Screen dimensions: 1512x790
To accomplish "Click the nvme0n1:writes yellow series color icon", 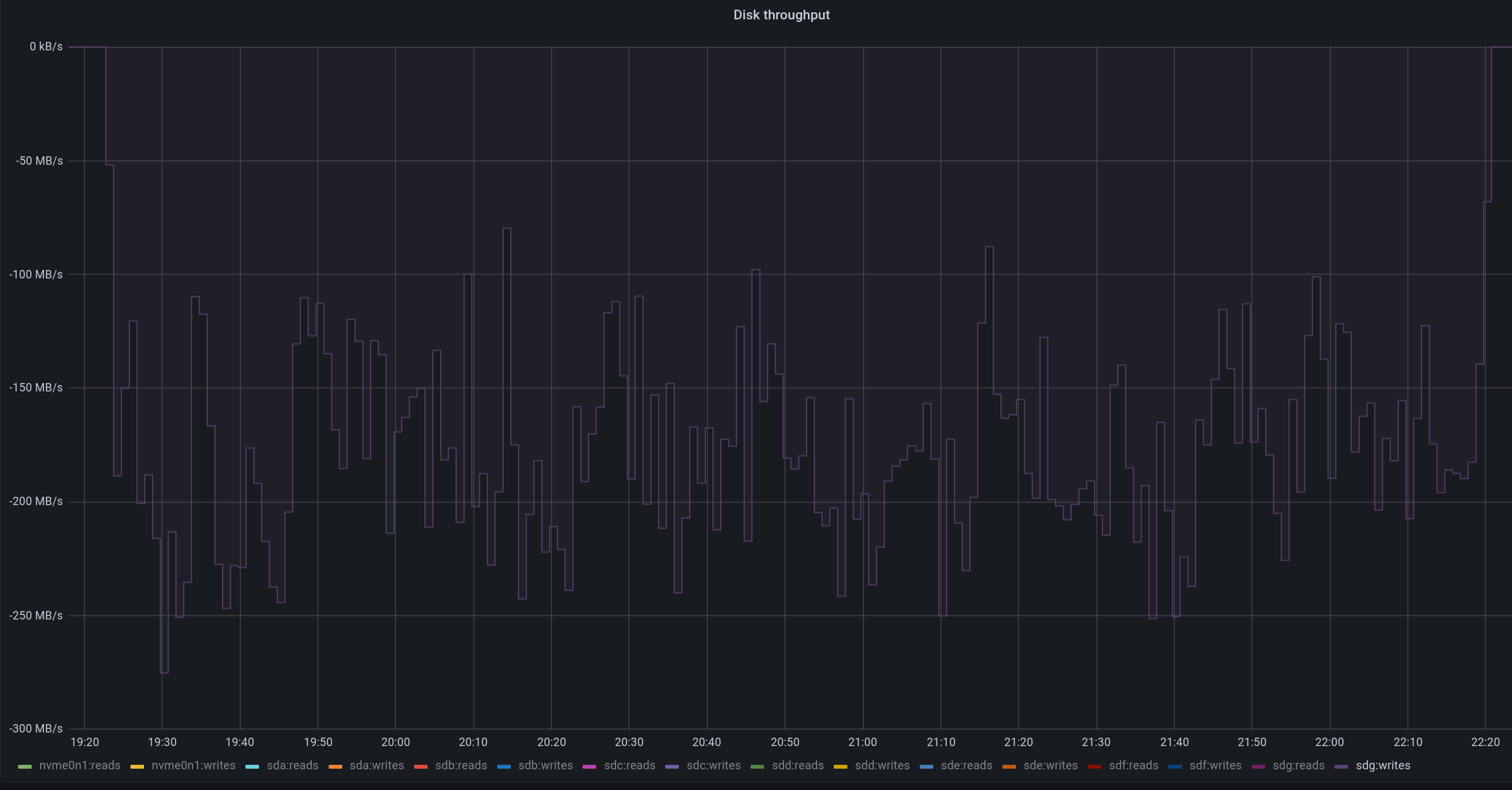I will (137, 766).
